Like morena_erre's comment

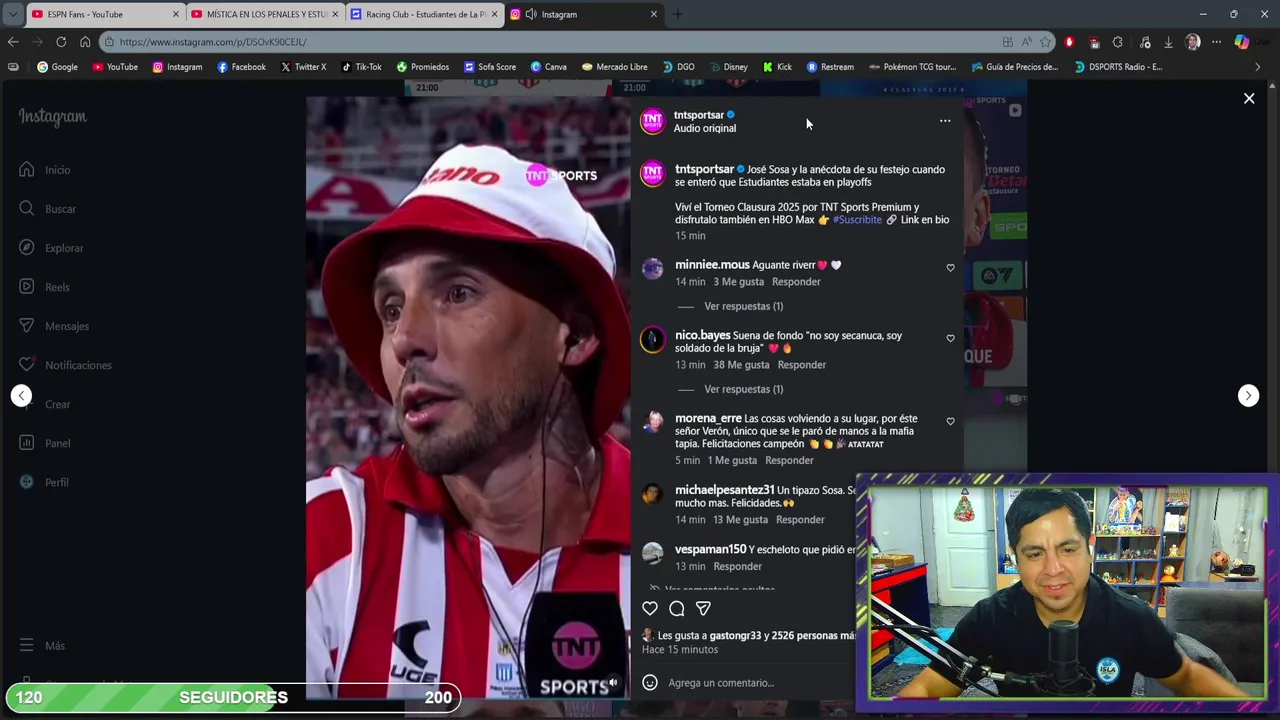pos(950,421)
